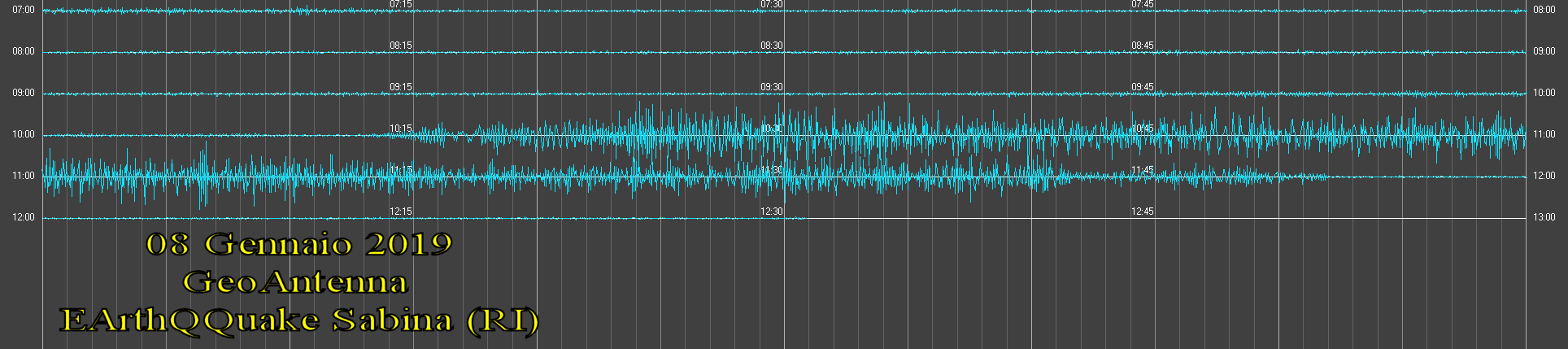1568x349 pixels.
Task: Click the 09:45 time marker
Action: pos(1143,87)
